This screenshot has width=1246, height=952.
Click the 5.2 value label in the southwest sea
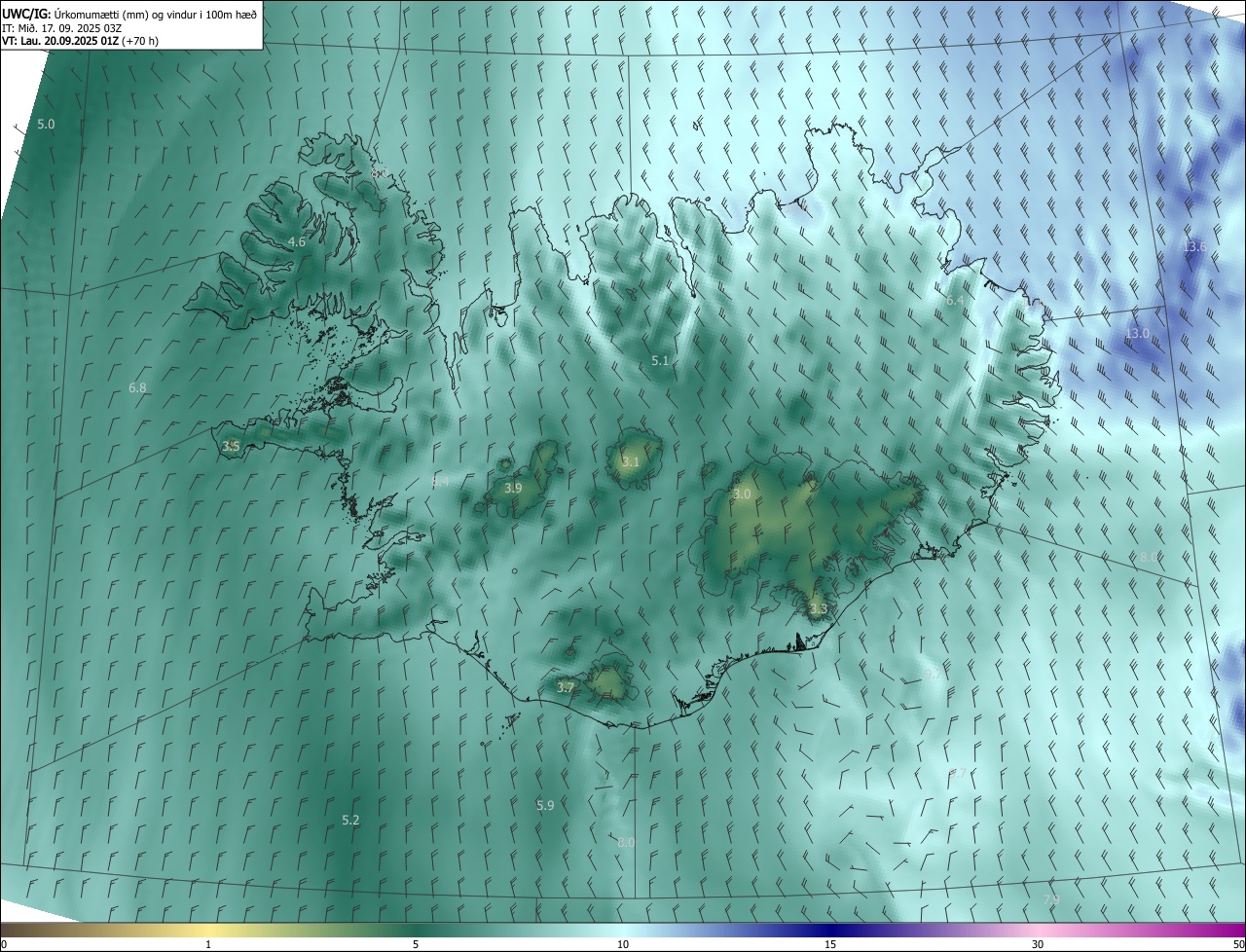coord(350,821)
